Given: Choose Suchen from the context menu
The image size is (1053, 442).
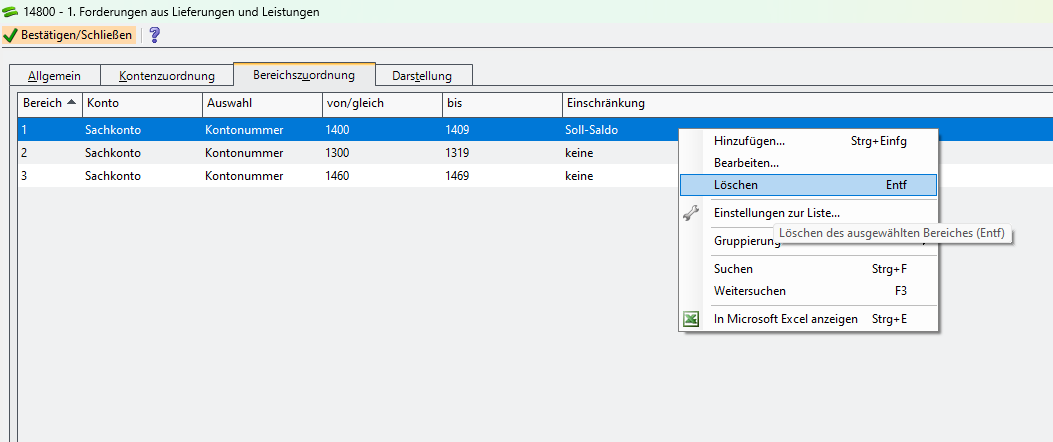Looking at the screenshot, I should coord(733,269).
